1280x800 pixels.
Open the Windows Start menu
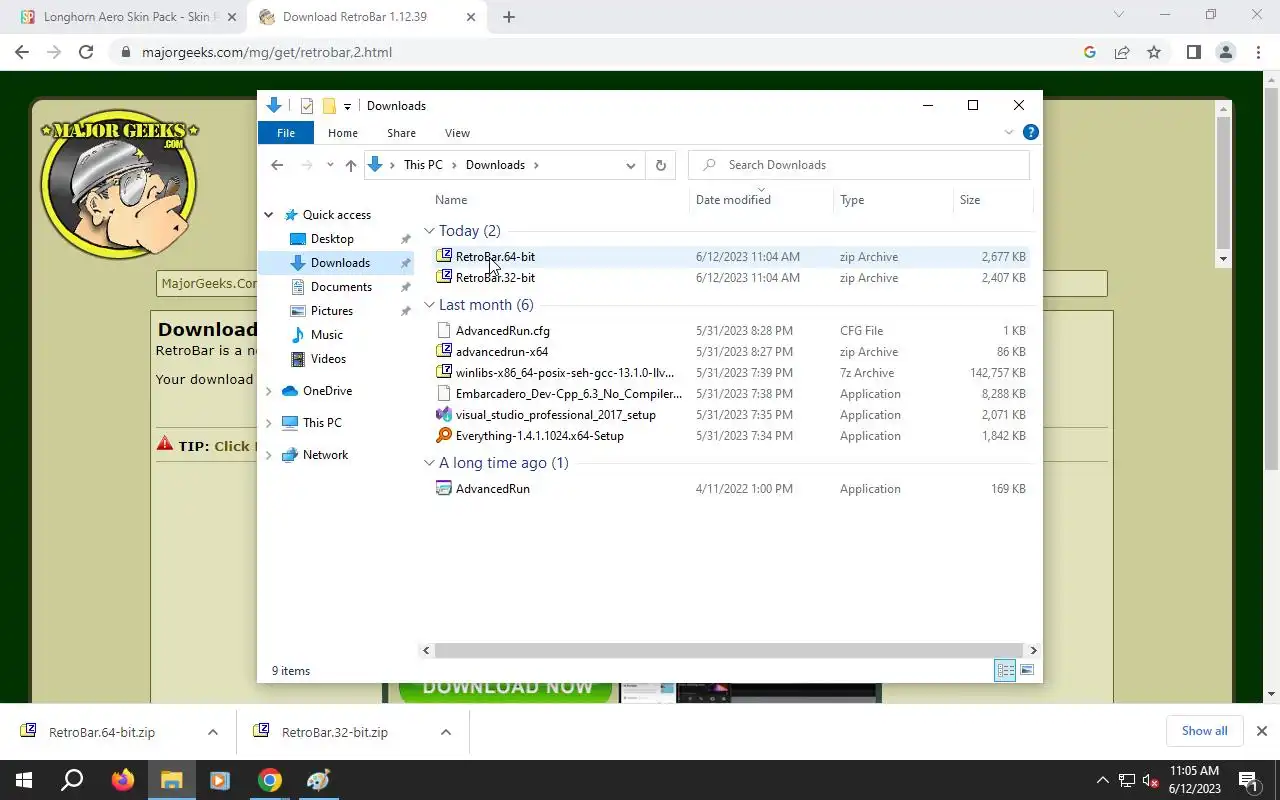tap(24, 780)
